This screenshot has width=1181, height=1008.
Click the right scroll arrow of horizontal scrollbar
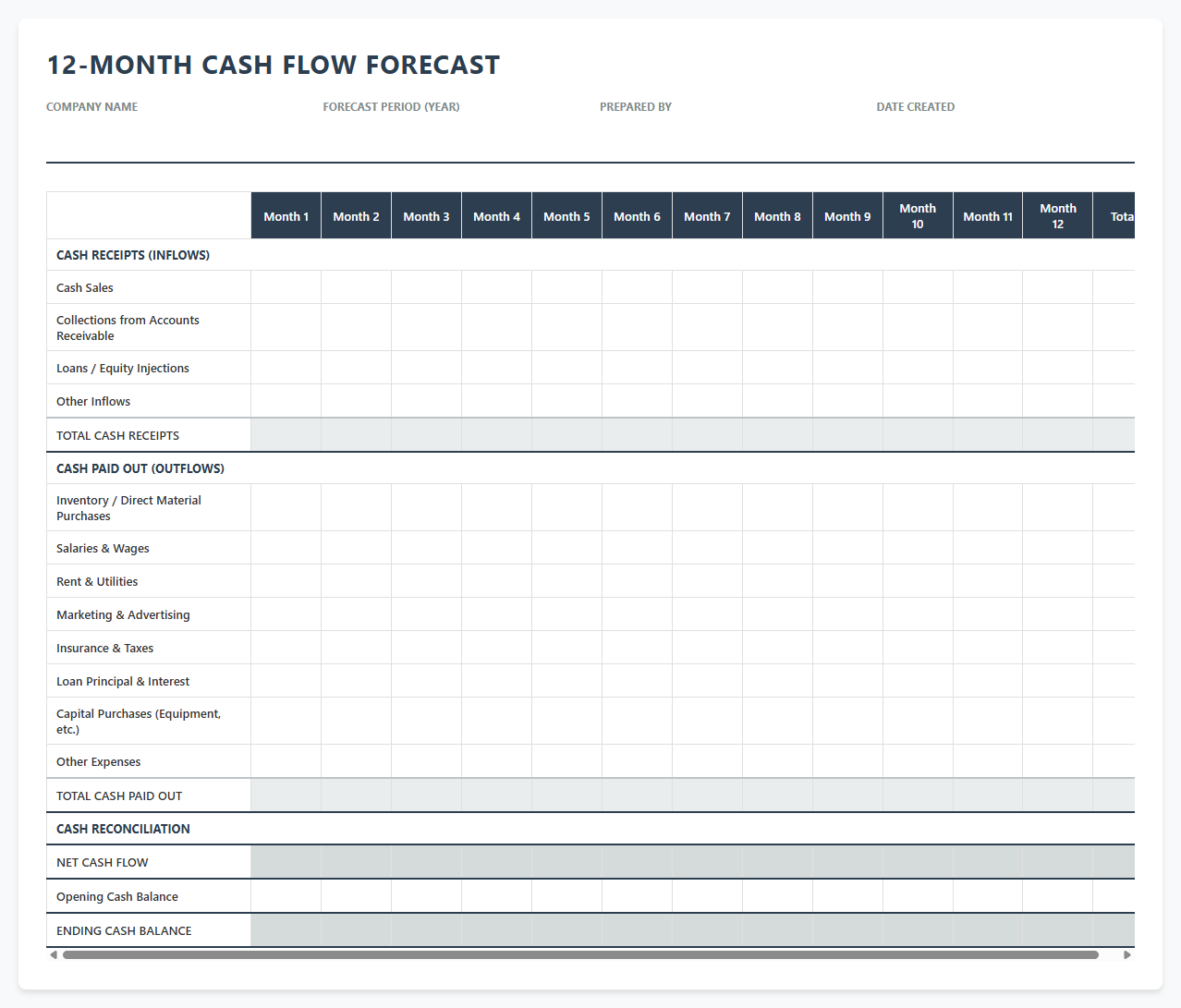[x=1126, y=954]
